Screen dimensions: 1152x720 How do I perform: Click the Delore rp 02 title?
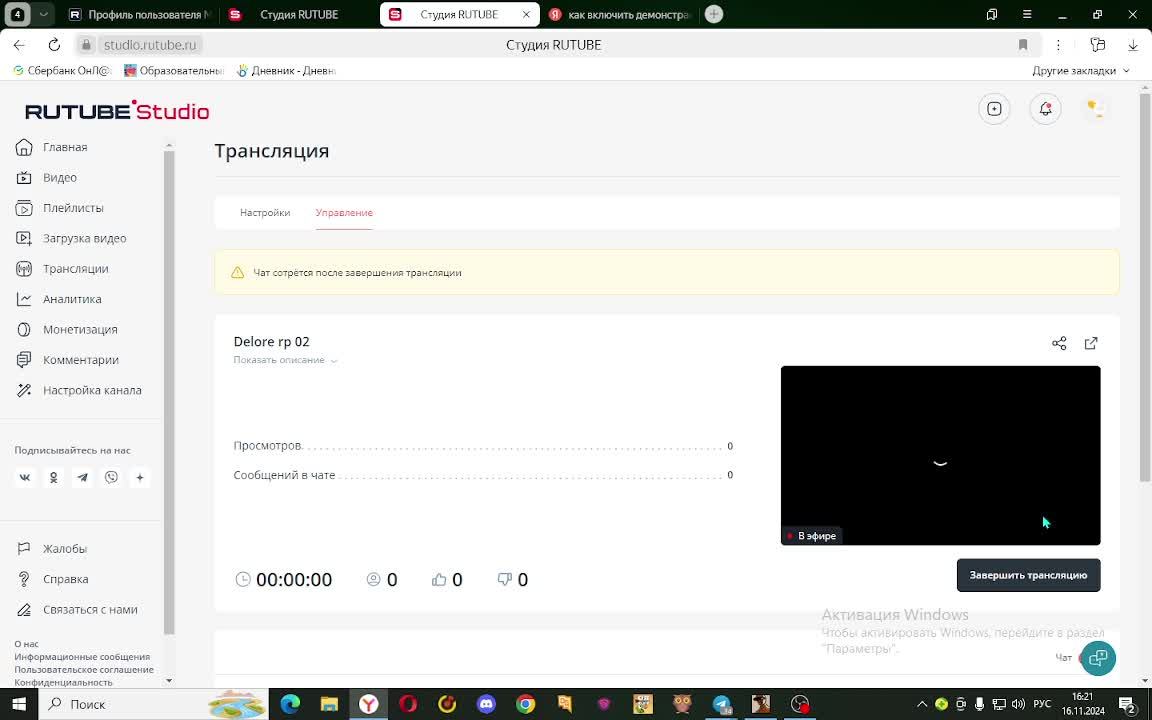272,342
